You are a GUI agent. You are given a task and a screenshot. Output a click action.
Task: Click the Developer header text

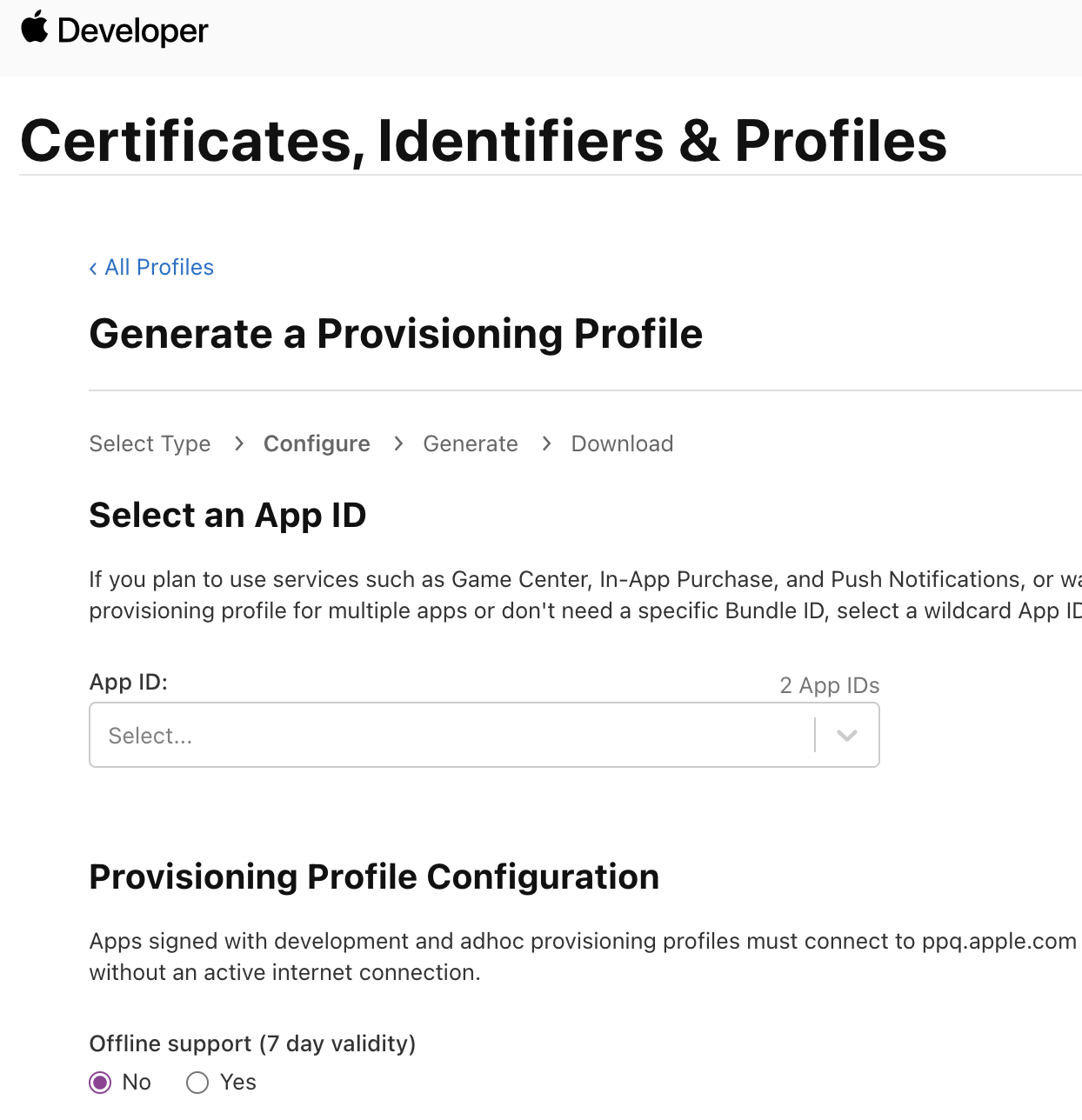tap(132, 31)
